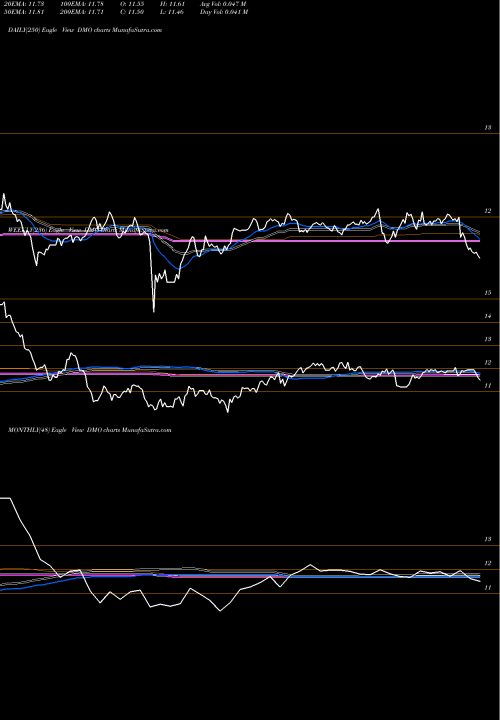Screen dimensions: 500x720
Task: Click the 12 price label on weekly chart
Action: pyautogui.click(x=488, y=362)
